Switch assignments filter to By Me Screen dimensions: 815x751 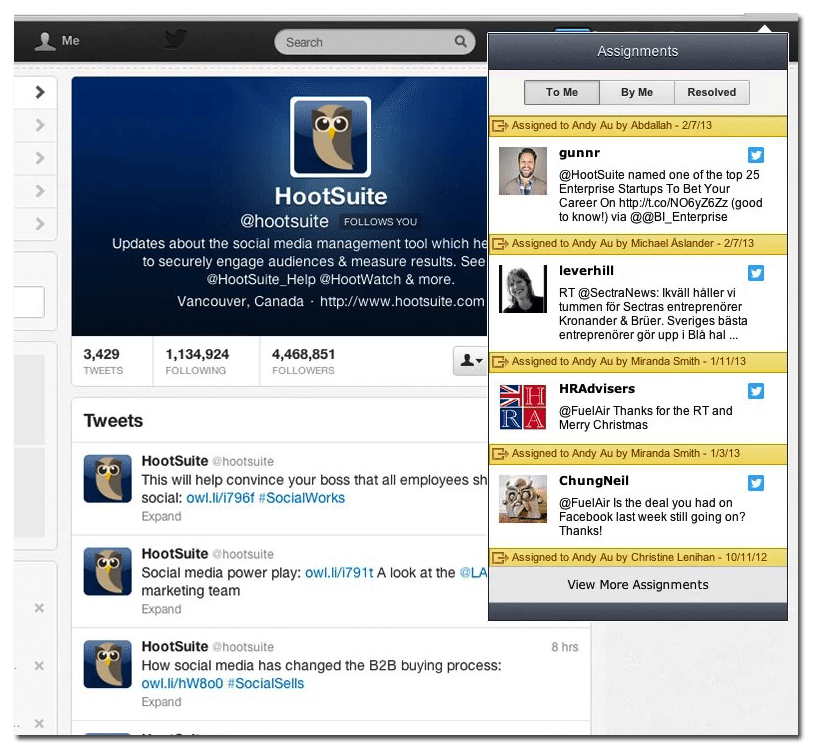[636, 93]
